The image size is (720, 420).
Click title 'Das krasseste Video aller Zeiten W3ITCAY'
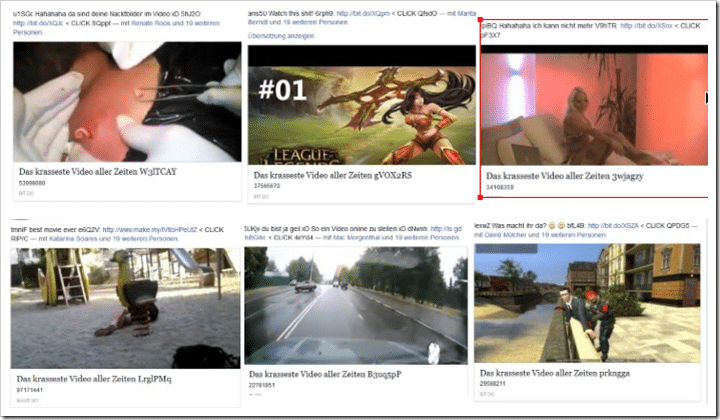pyautogui.click(x=97, y=172)
